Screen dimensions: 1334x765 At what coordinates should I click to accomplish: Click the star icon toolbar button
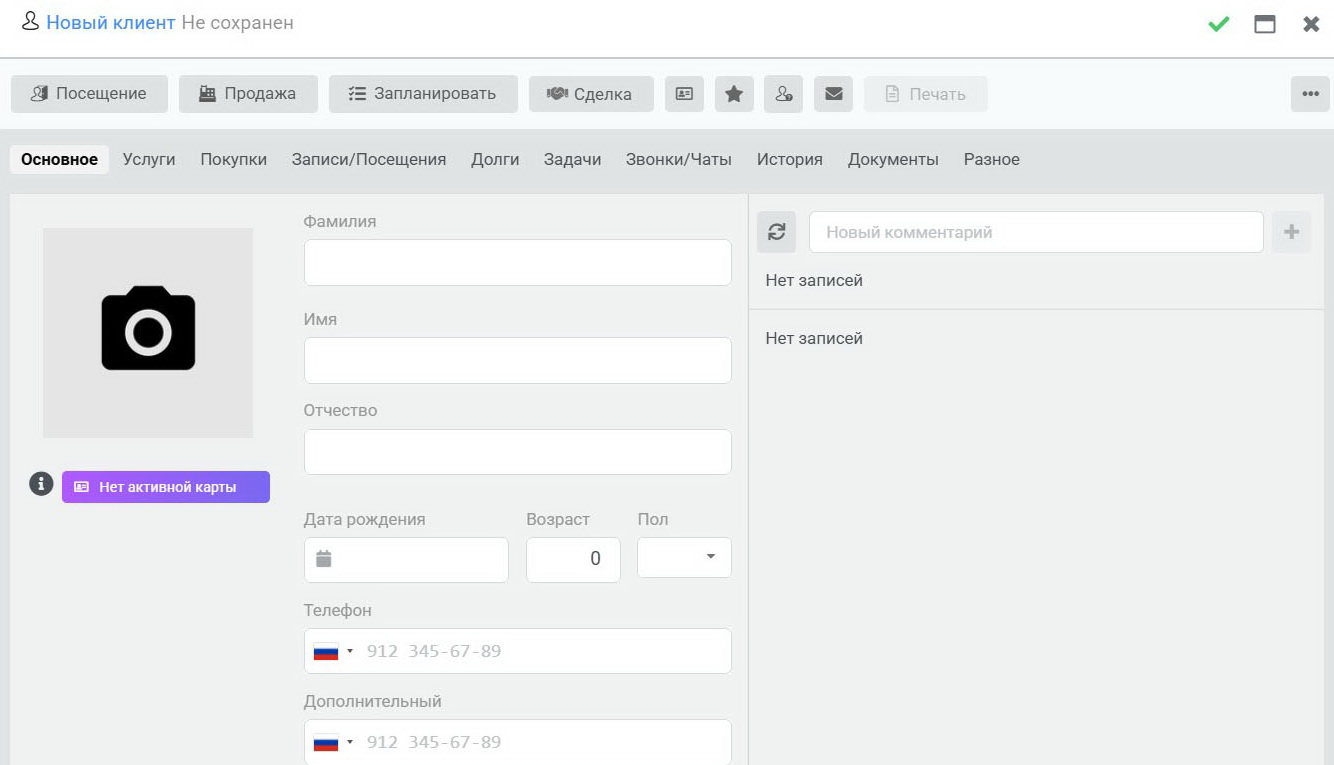(x=734, y=94)
